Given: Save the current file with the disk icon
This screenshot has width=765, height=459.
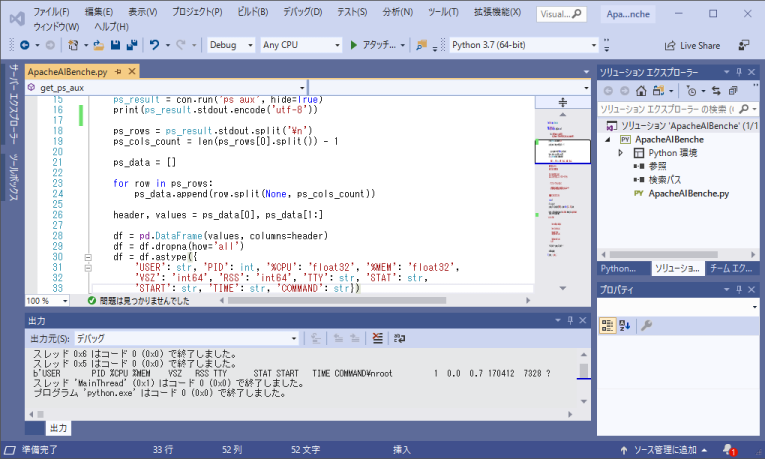Looking at the screenshot, I should pos(115,45).
